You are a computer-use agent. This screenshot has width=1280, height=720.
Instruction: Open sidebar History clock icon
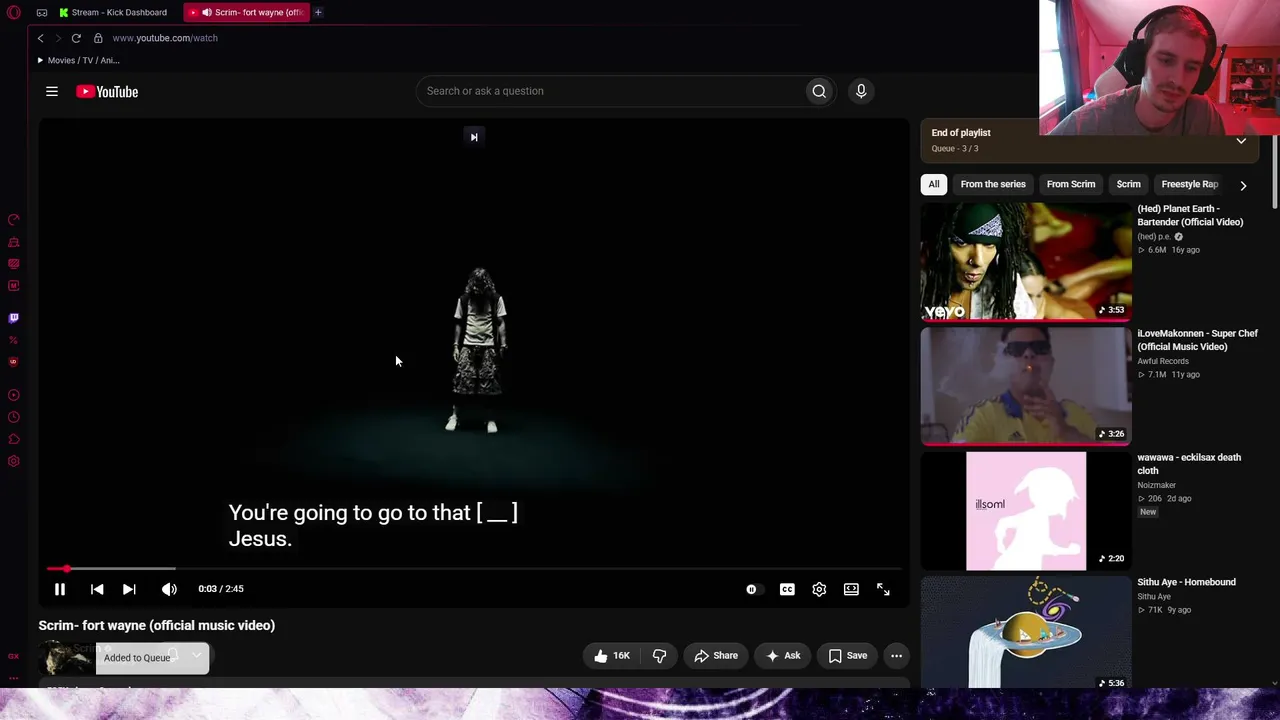click(x=14, y=417)
